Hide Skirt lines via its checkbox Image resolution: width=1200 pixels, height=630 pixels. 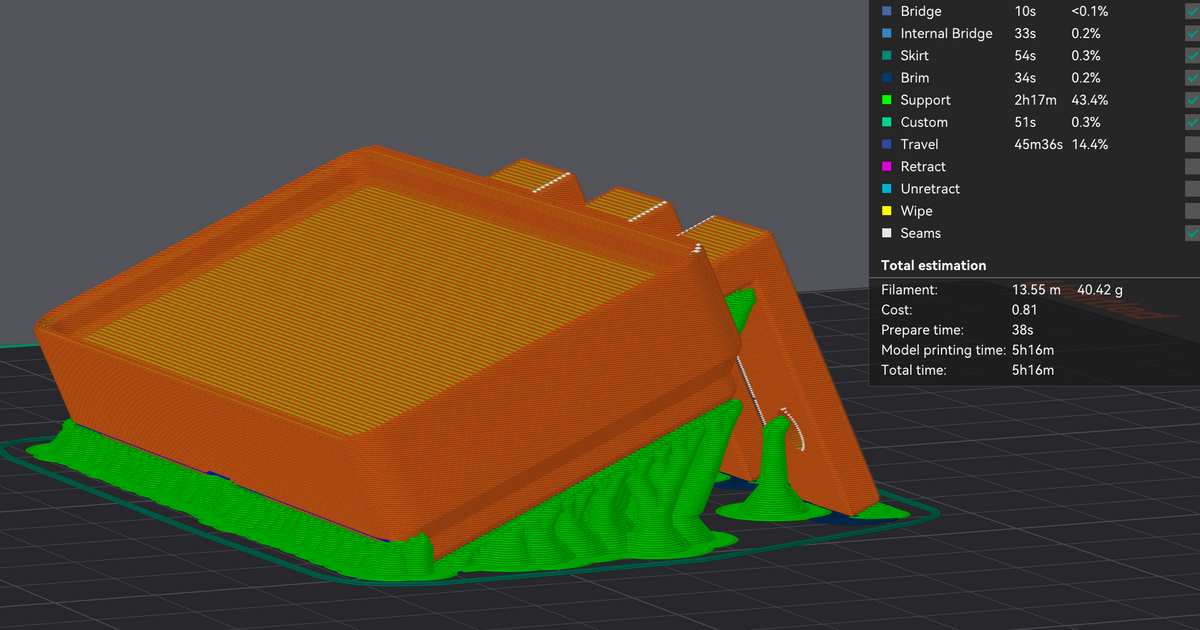(1192, 56)
